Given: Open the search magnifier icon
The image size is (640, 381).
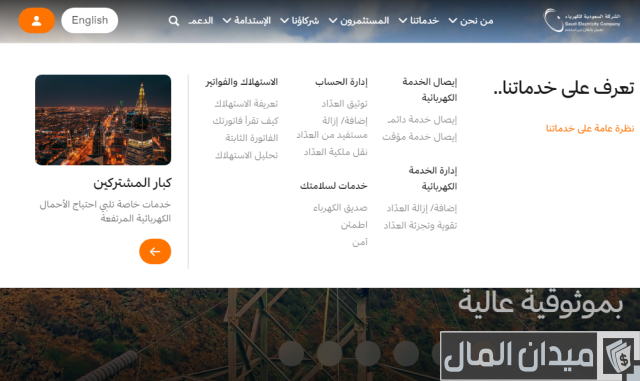Looking at the screenshot, I should 174,21.
